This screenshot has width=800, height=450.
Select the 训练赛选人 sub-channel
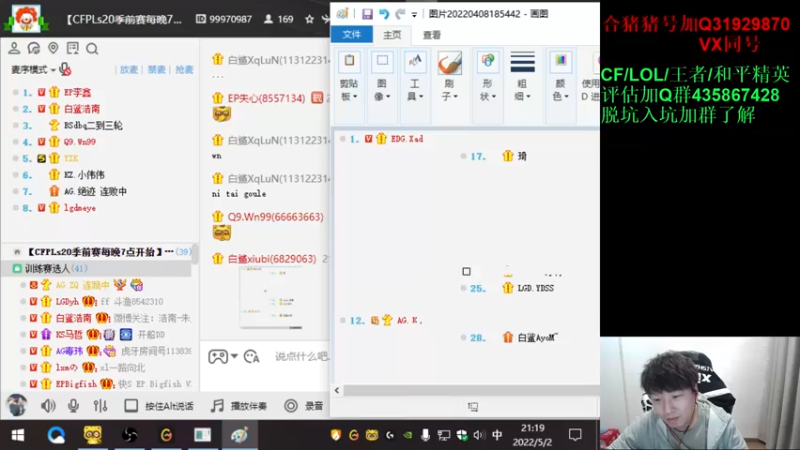point(97,268)
